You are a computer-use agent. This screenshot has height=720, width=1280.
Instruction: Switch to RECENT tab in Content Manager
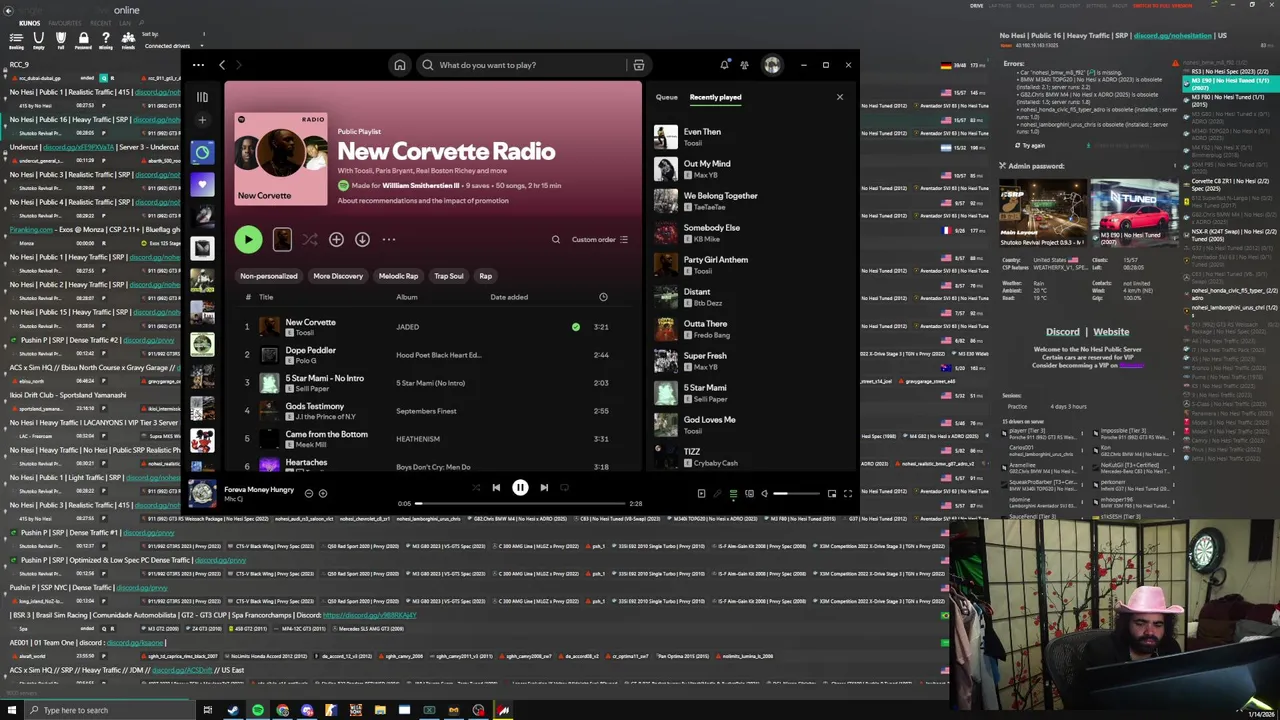(x=101, y=23)
